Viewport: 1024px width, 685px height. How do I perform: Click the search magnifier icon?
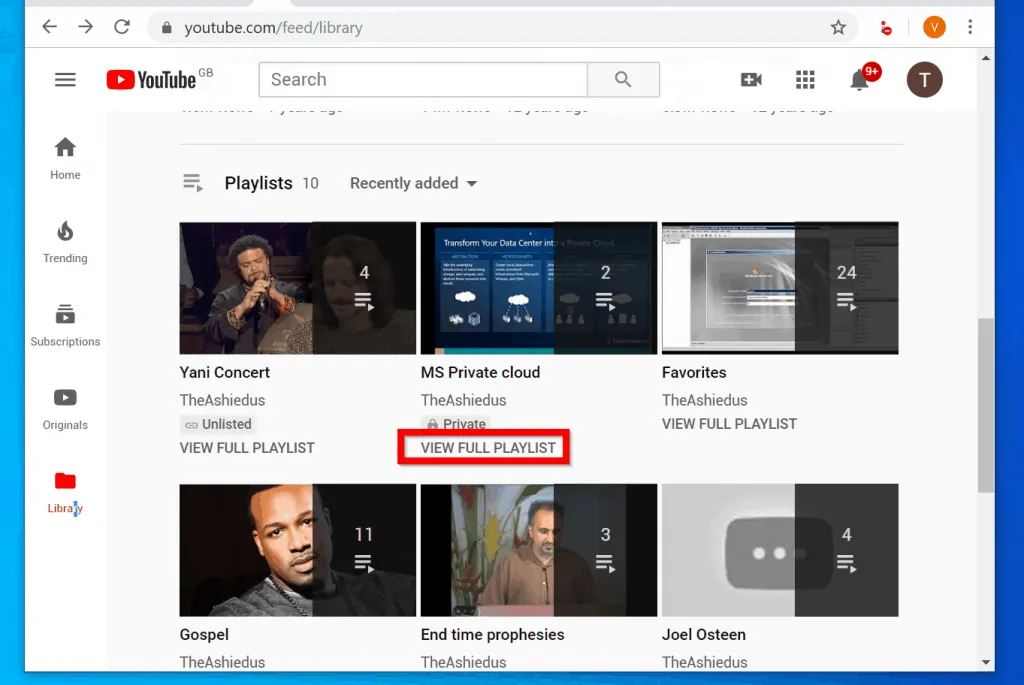(x=623, y=79)
